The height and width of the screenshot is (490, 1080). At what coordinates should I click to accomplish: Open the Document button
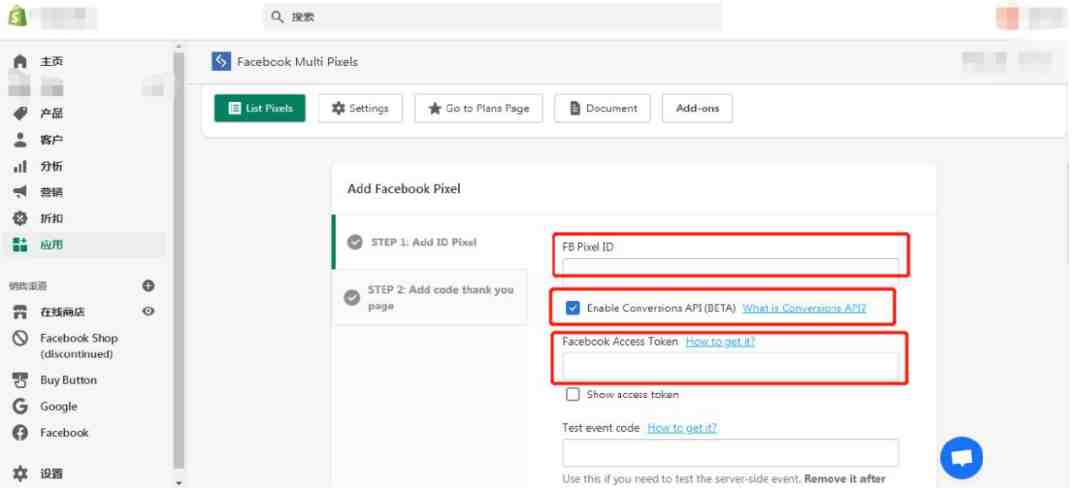602,108
